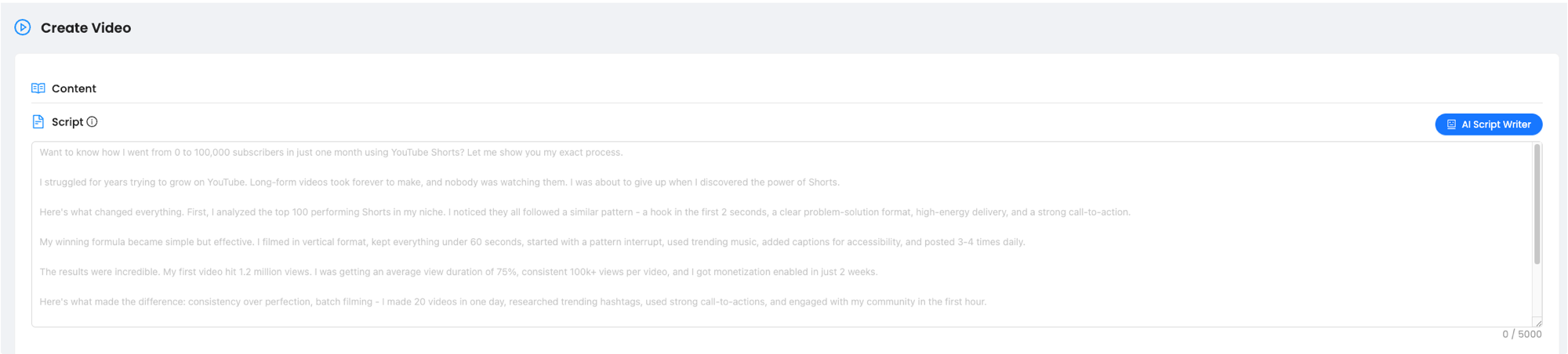The height and width of the screenshot is (354, 1568).
Task: Click the info icon next to Script
Action: 92,121
